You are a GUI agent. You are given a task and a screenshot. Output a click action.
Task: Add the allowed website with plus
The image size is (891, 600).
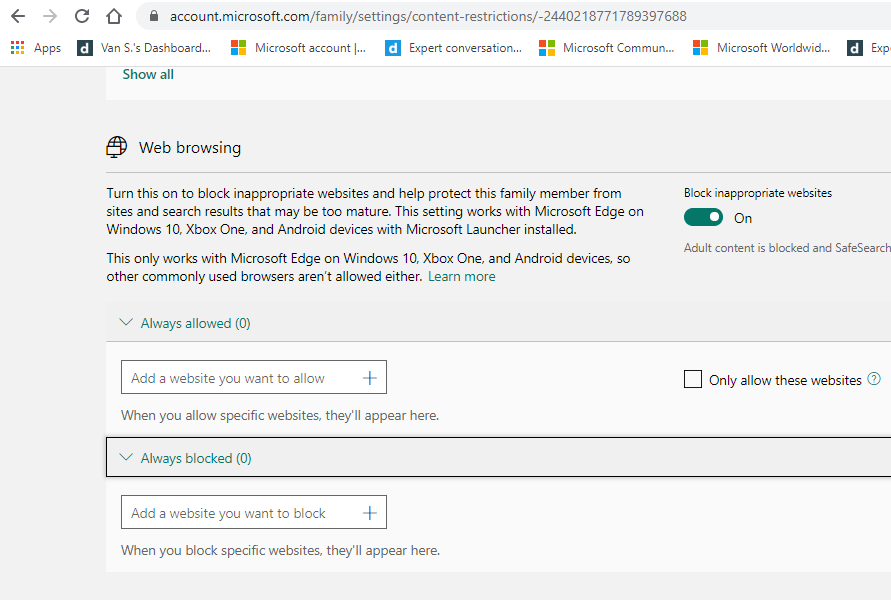(x=370, y=378)
